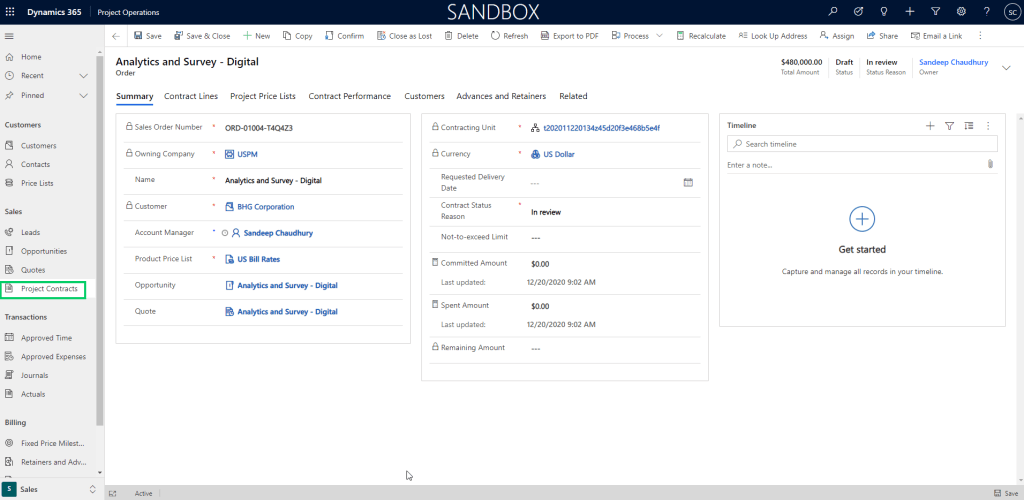Click the attachment paperclip in the note field

pyautogui.click(x=990, y=164)
